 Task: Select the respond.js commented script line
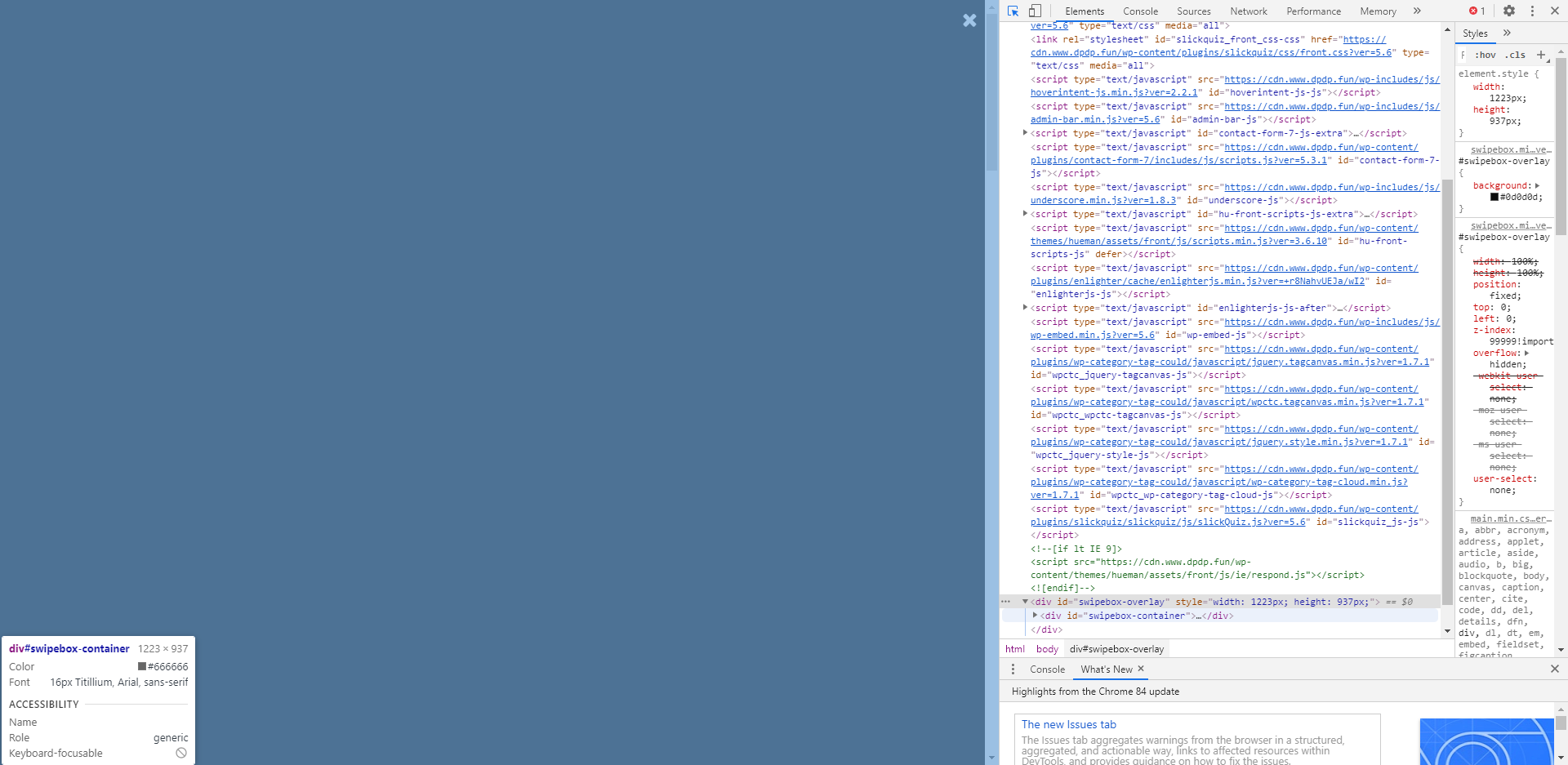[x=1197, y=568]
